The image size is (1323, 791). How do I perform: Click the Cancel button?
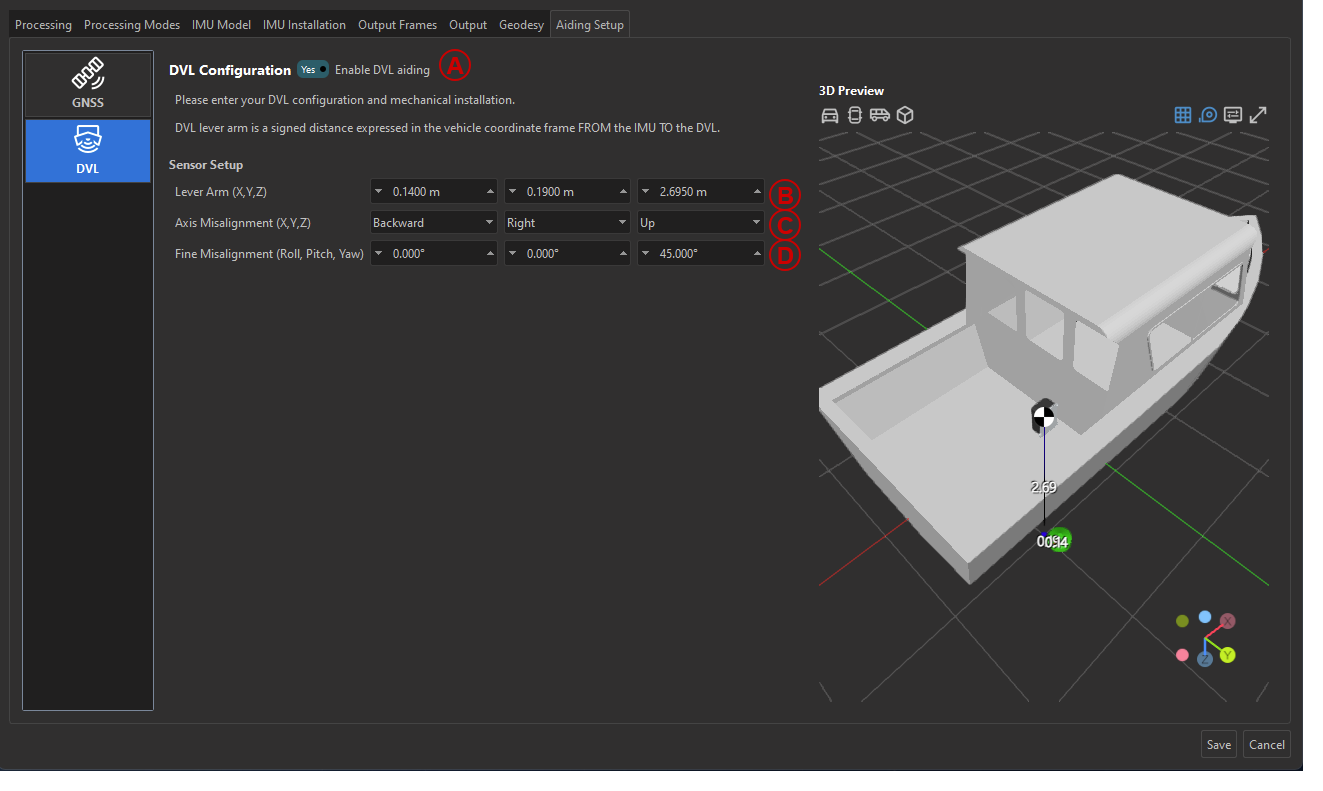pos(1266,745)
